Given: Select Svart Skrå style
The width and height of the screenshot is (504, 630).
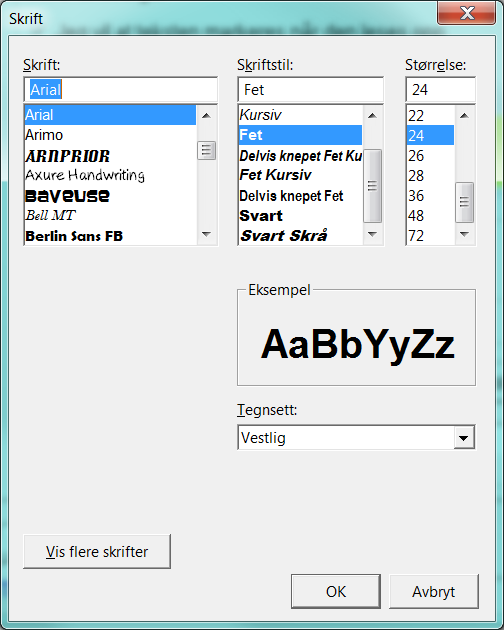Looking at the screenshot, I should point(300,236).
